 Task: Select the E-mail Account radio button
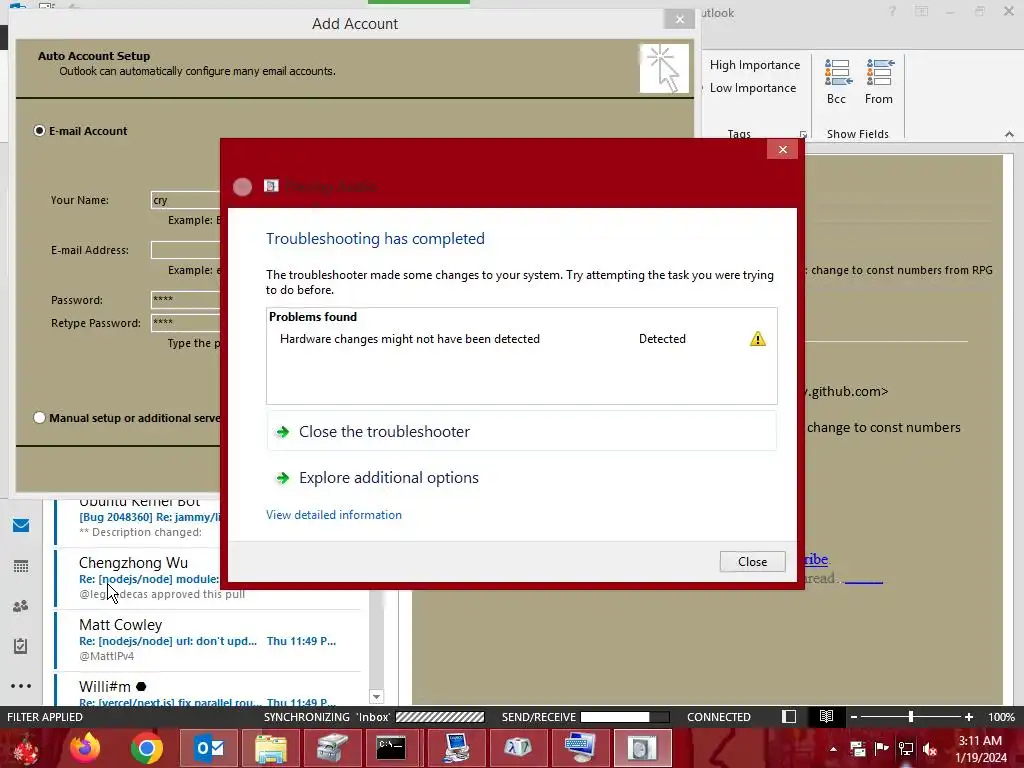[39, 131]
